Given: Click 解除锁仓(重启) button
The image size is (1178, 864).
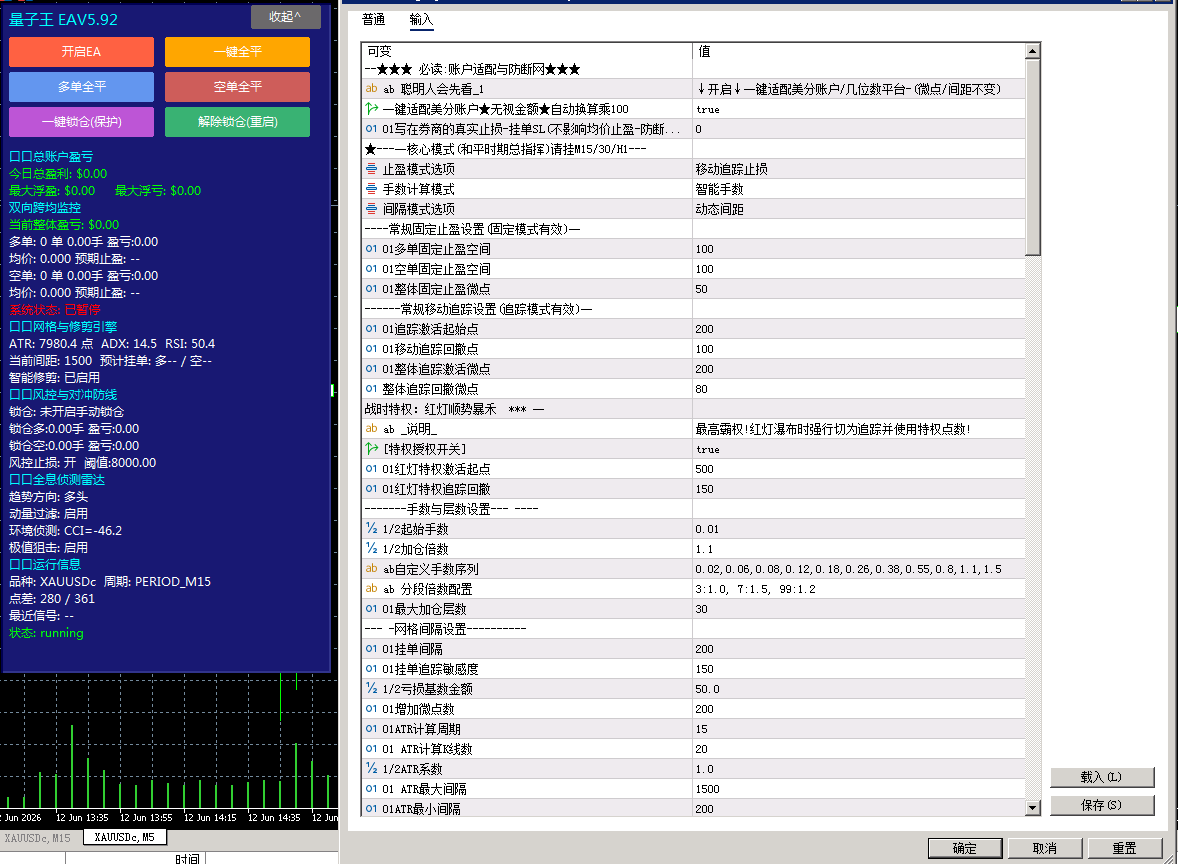Looking at the screenshot, I should click(x=237, y=122).
